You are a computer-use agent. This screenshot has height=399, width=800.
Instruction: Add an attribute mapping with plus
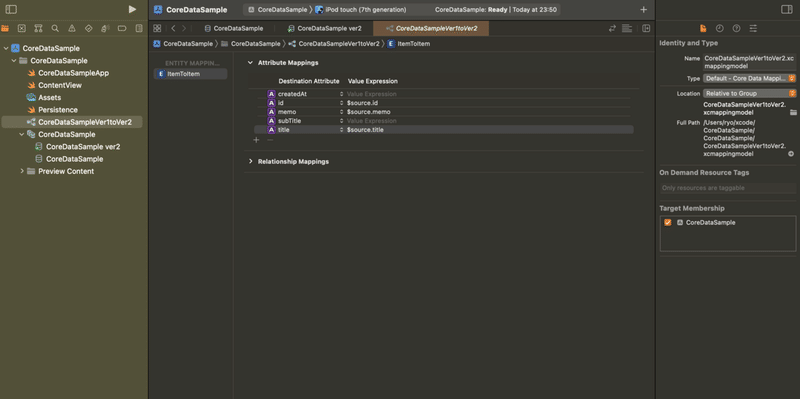256,140
